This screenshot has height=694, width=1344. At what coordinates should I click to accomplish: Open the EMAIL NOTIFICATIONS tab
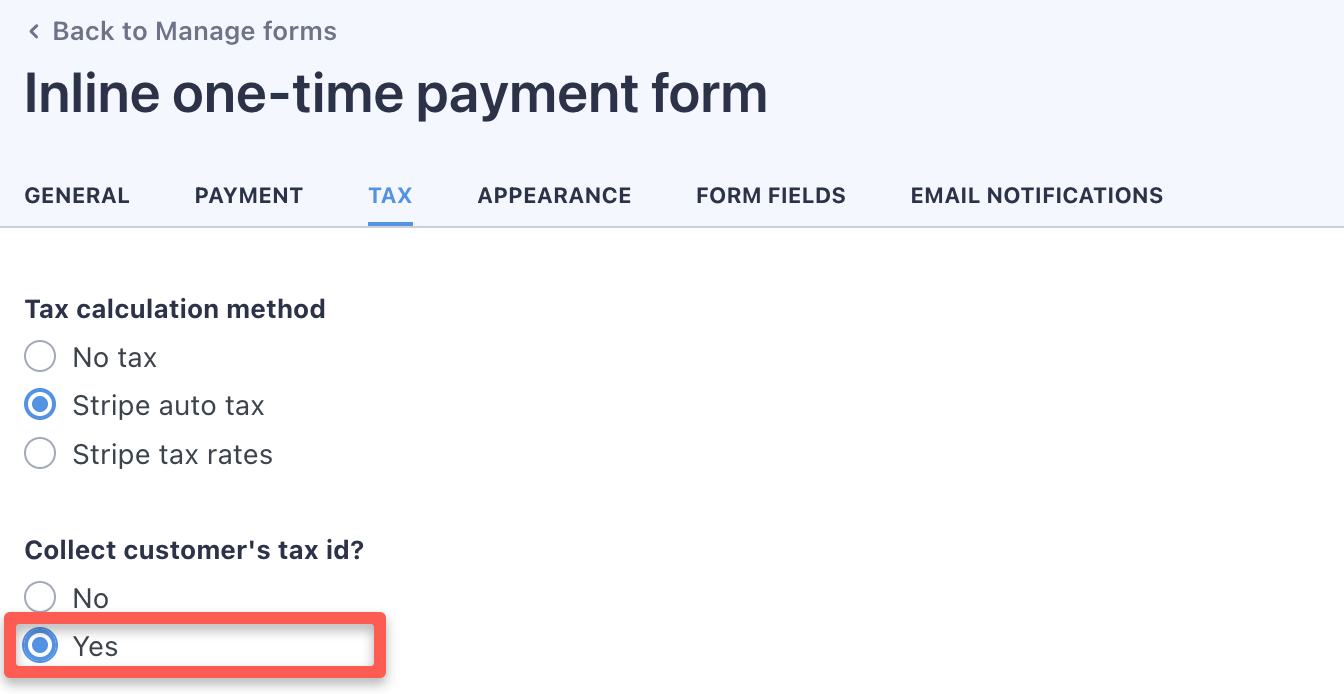pyautogui.click(x=1036, y=196)
